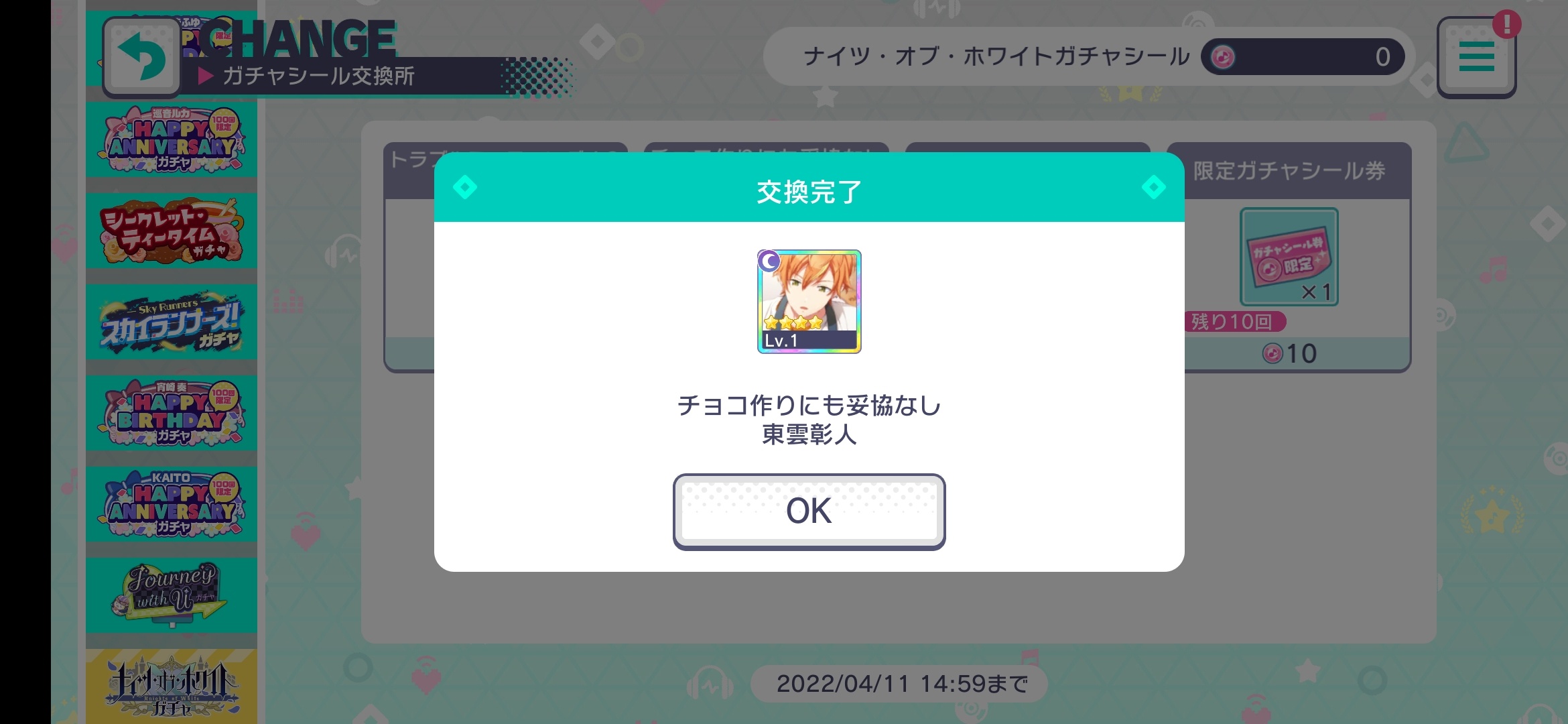Select the 限定ガチャシール券 exchange item header

(1289, 171)
